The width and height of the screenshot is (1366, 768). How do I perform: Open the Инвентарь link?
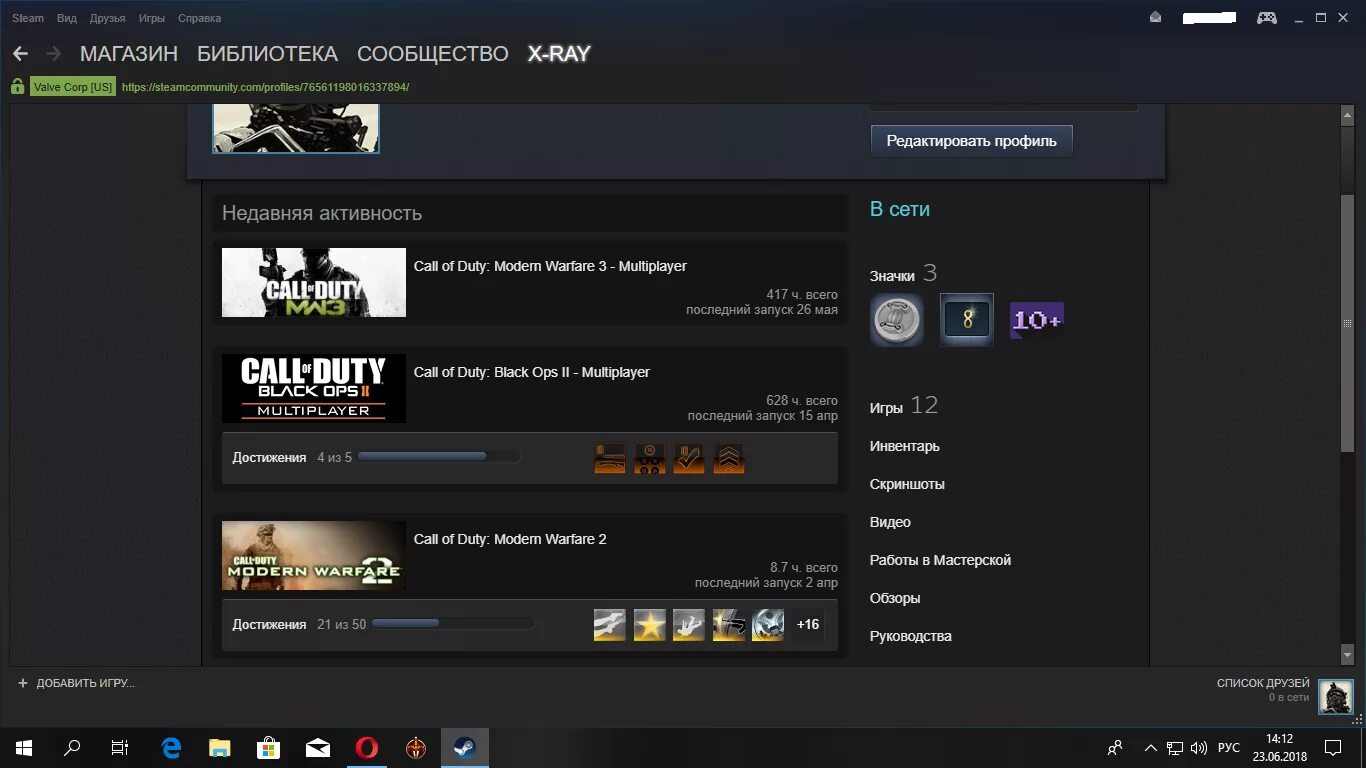[905, 446]
